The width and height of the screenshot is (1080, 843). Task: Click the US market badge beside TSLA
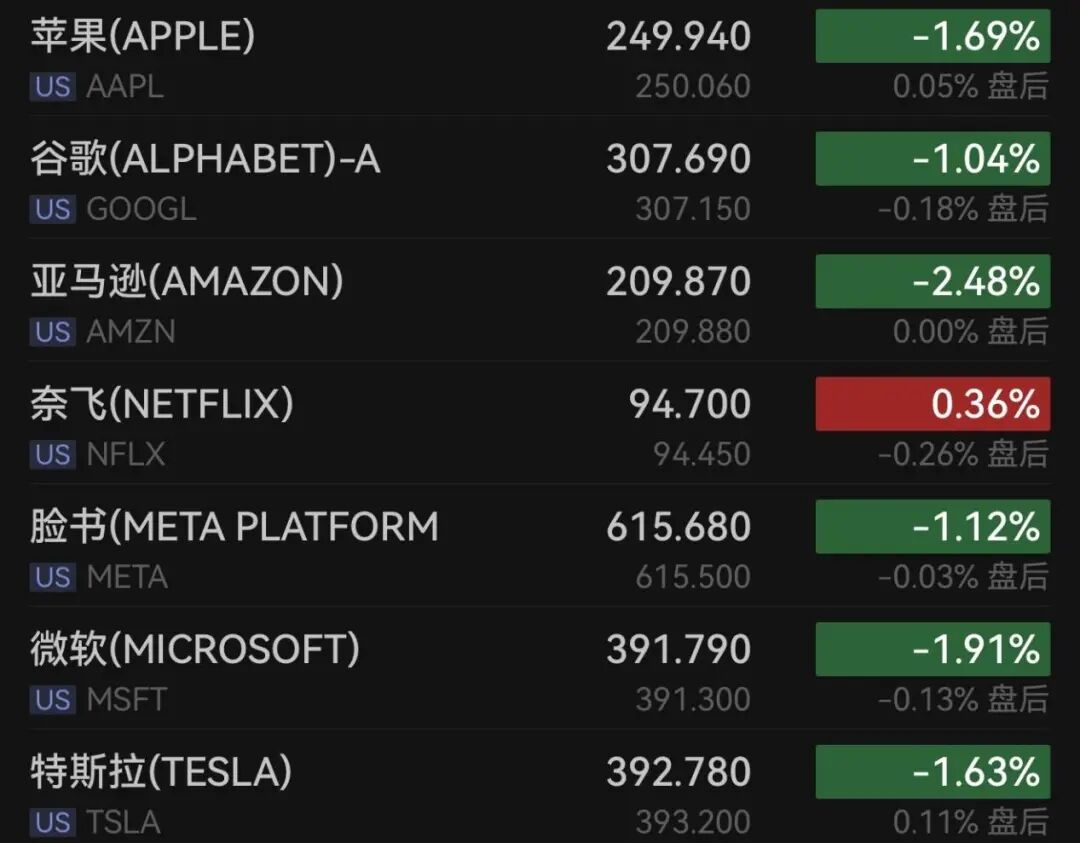[53, 823]
